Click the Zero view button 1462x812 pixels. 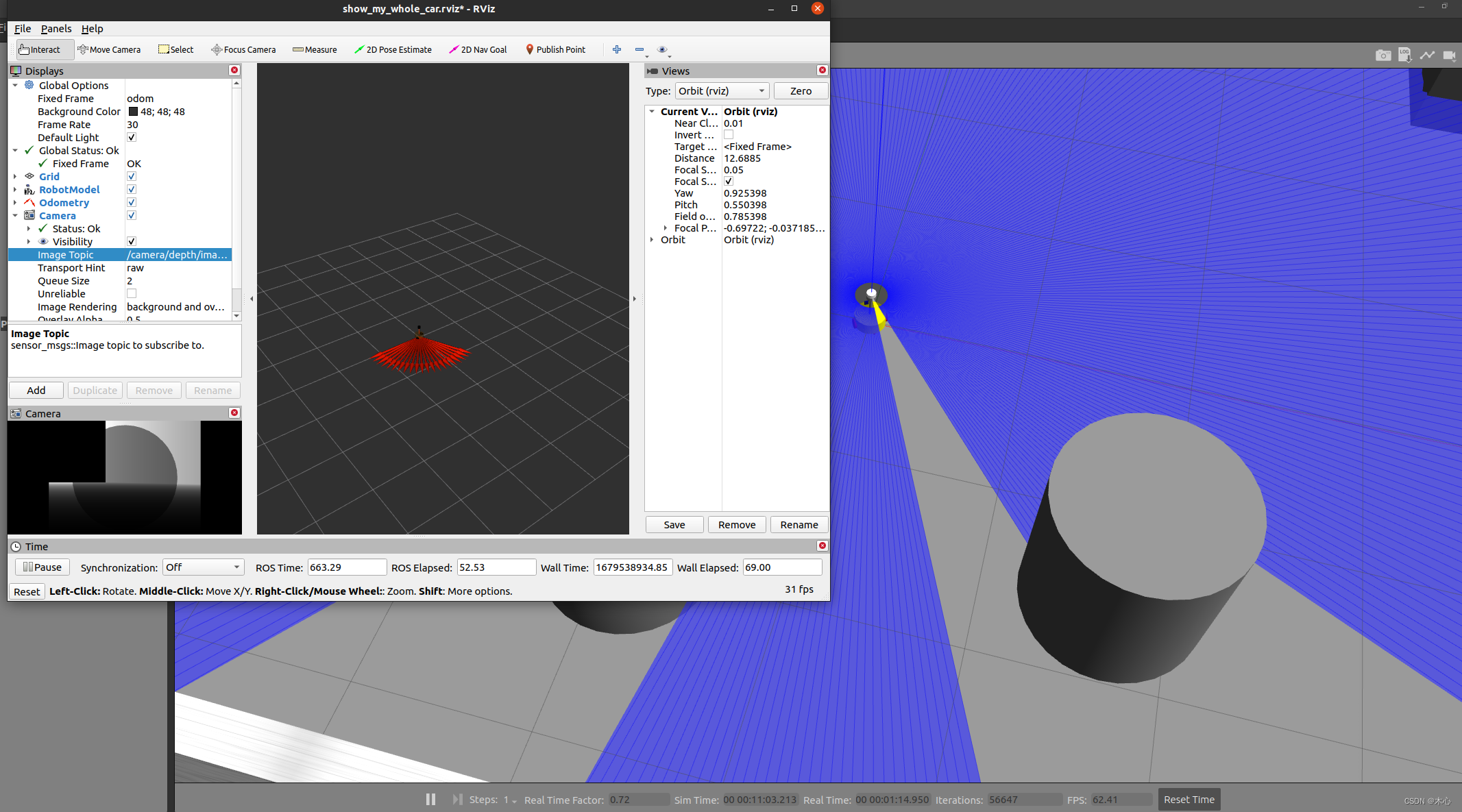point(800,91)
